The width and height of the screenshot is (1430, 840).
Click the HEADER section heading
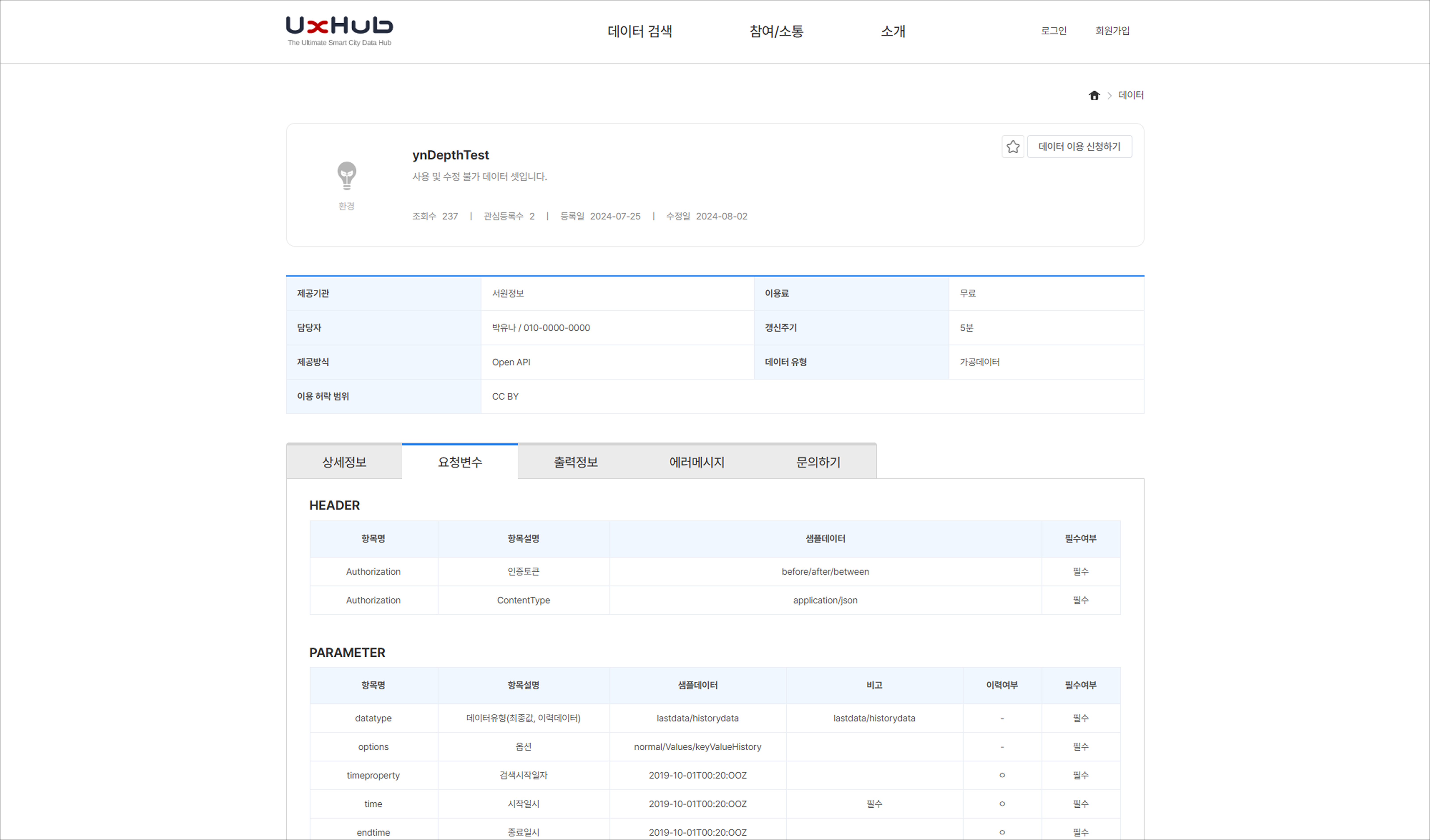[x=334, y=505]
